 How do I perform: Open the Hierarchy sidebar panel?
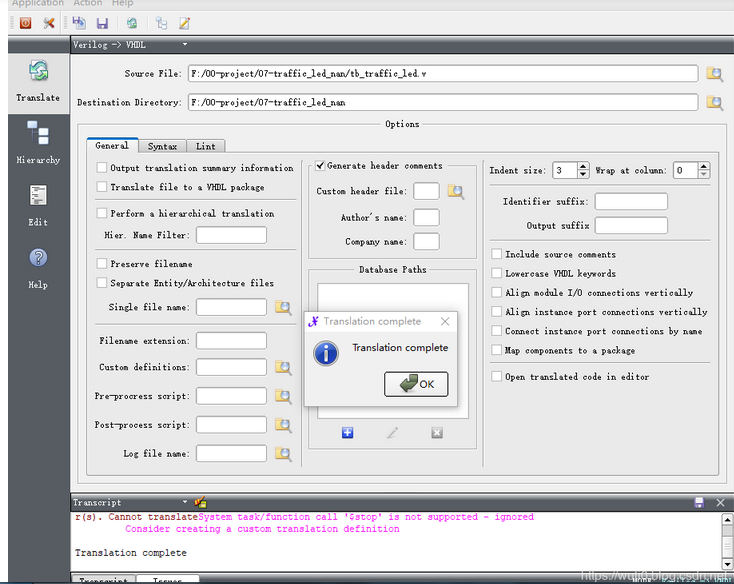coord(38,143)
